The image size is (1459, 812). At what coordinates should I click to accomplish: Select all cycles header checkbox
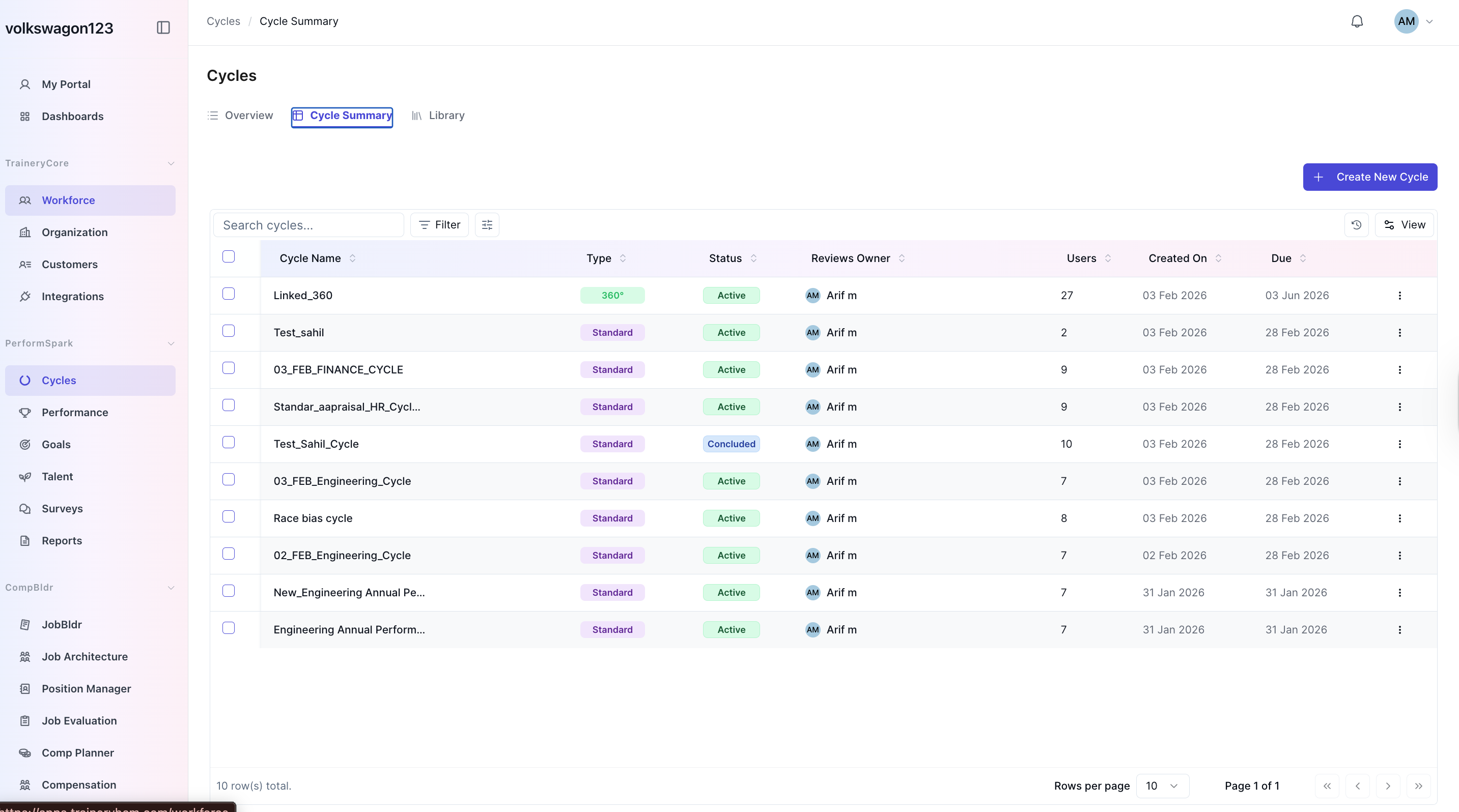coord(228,256)
